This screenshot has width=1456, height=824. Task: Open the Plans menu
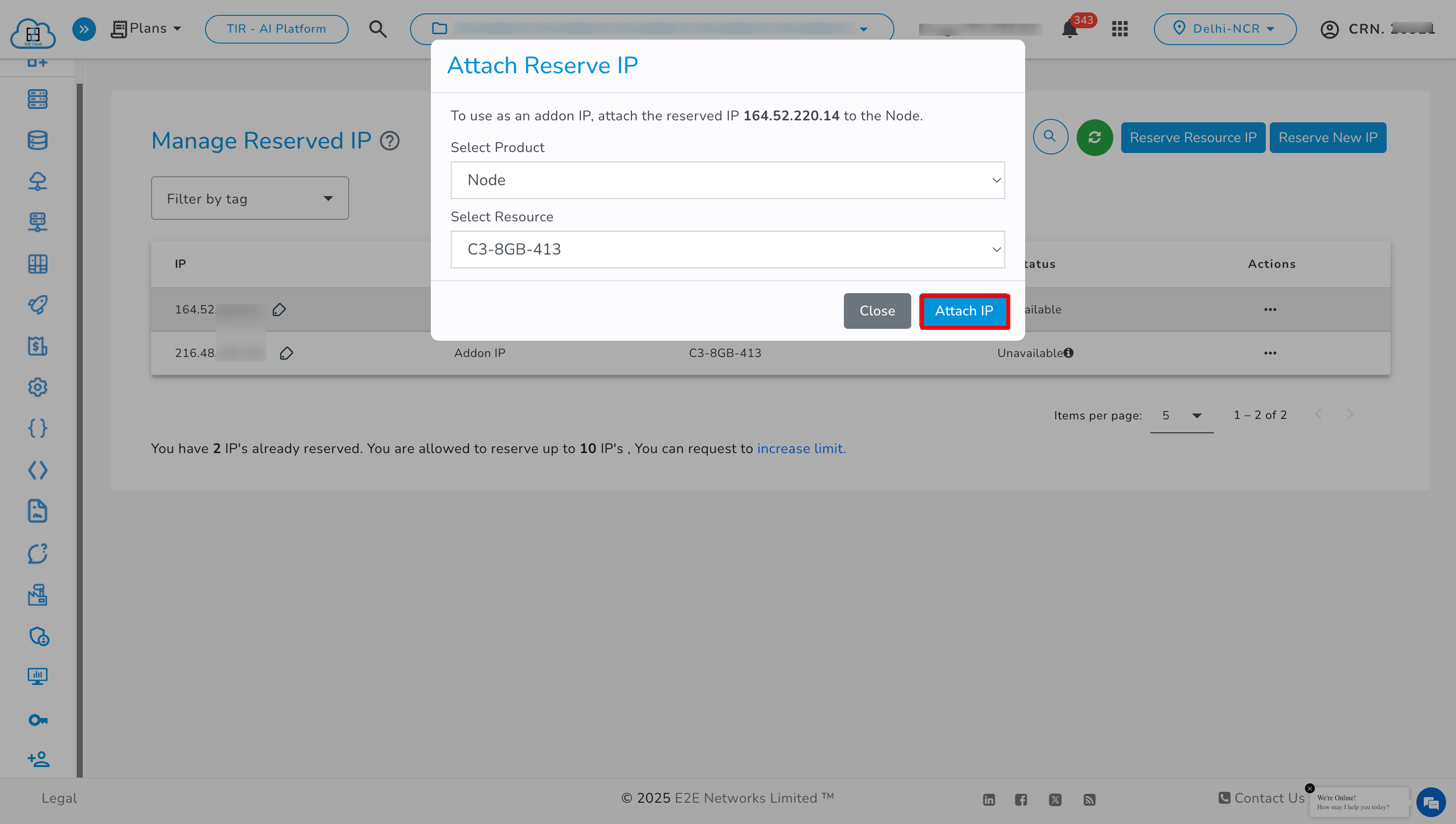pyautogui.click(x=146, y=28)
